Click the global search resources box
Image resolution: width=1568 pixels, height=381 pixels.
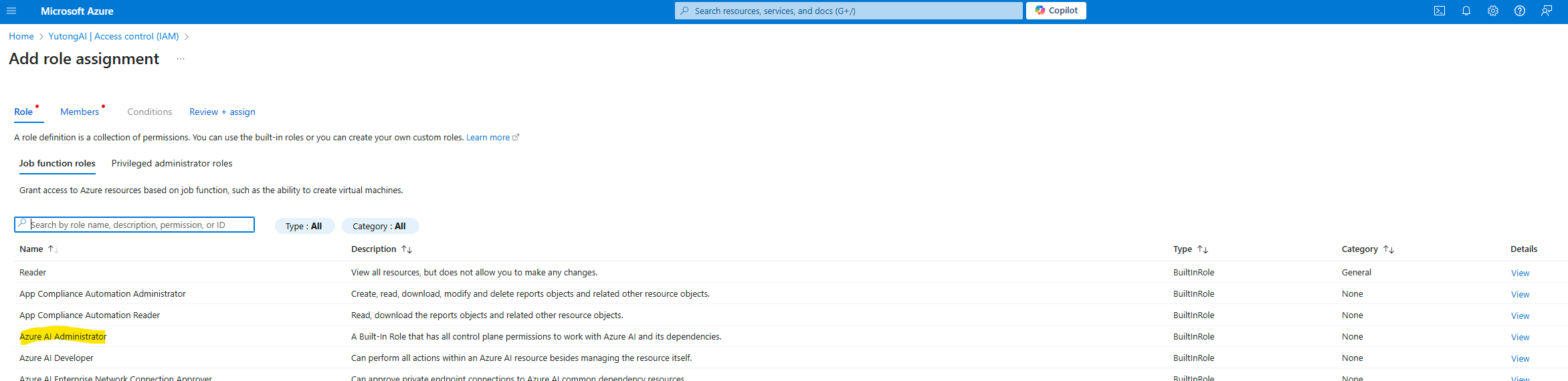pos(848,11)
